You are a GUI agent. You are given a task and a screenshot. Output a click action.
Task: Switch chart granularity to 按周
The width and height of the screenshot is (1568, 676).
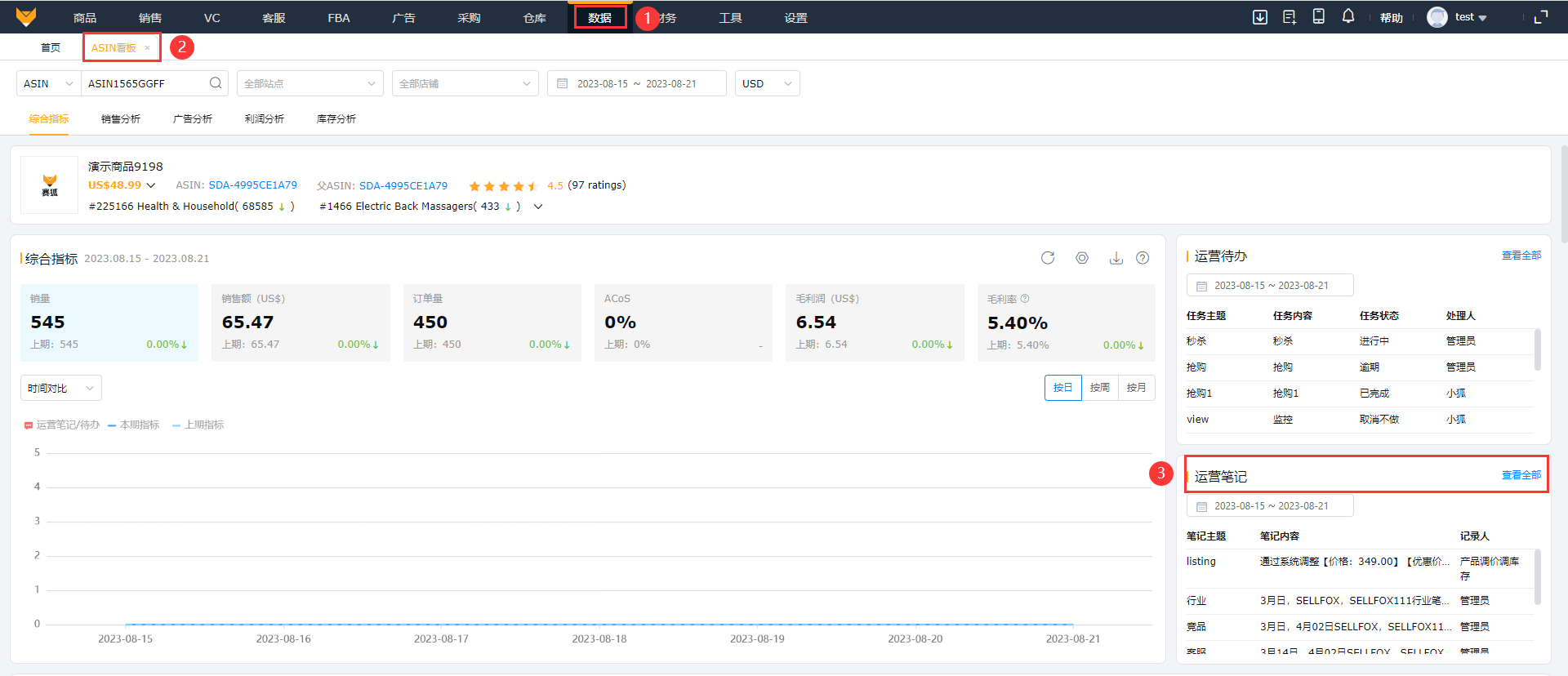[1100, 388]
